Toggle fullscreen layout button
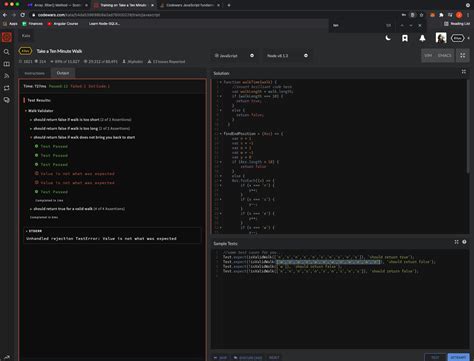 click(463, 55)
